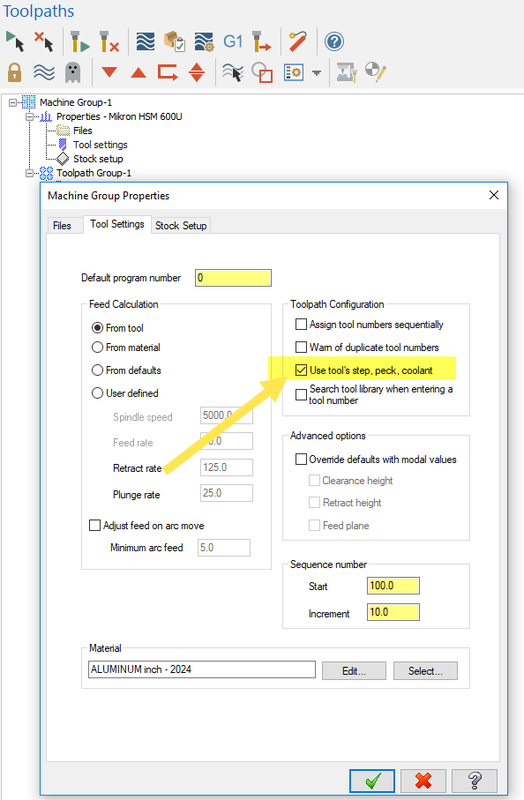Image resolution: width=524 pixels, height=800 pixels.
Task: Click the material Select... button
Action: 426,671
